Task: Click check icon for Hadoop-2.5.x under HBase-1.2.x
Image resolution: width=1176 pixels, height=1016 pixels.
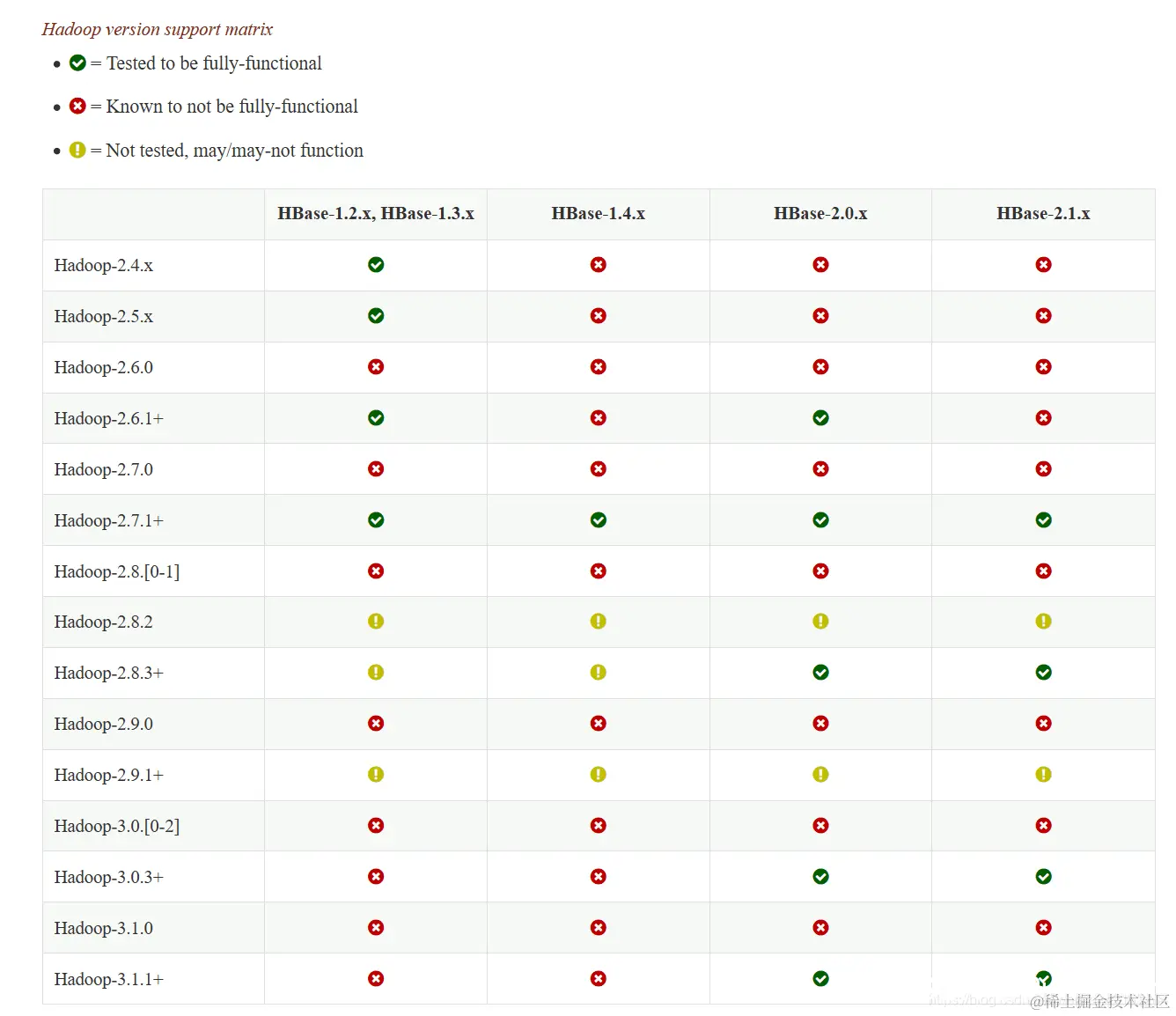Action: coord(376,316)
